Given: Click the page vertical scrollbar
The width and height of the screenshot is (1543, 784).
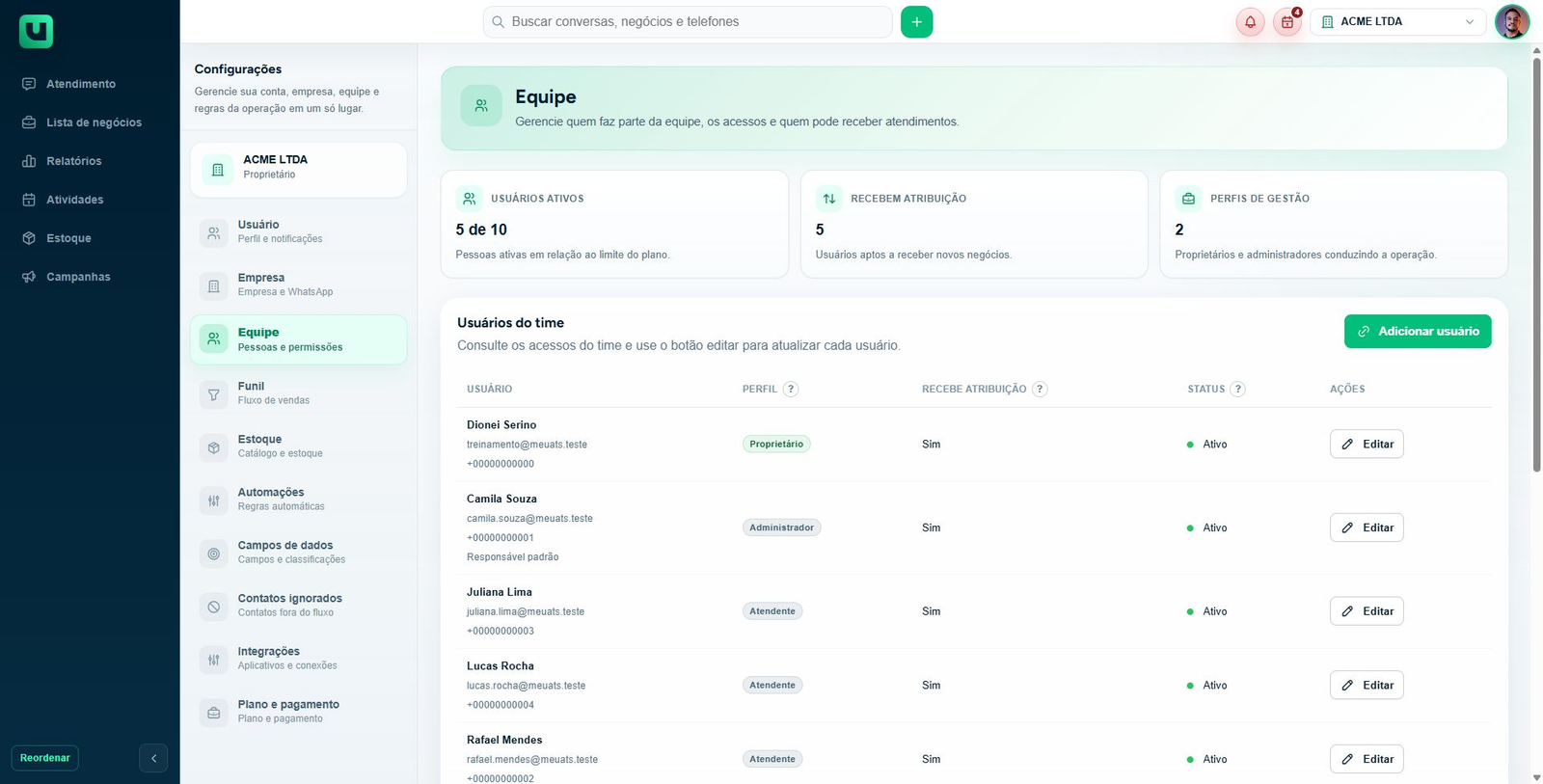Looking at the screenshot, I should pyautogui.click(x=1536, y=265).
